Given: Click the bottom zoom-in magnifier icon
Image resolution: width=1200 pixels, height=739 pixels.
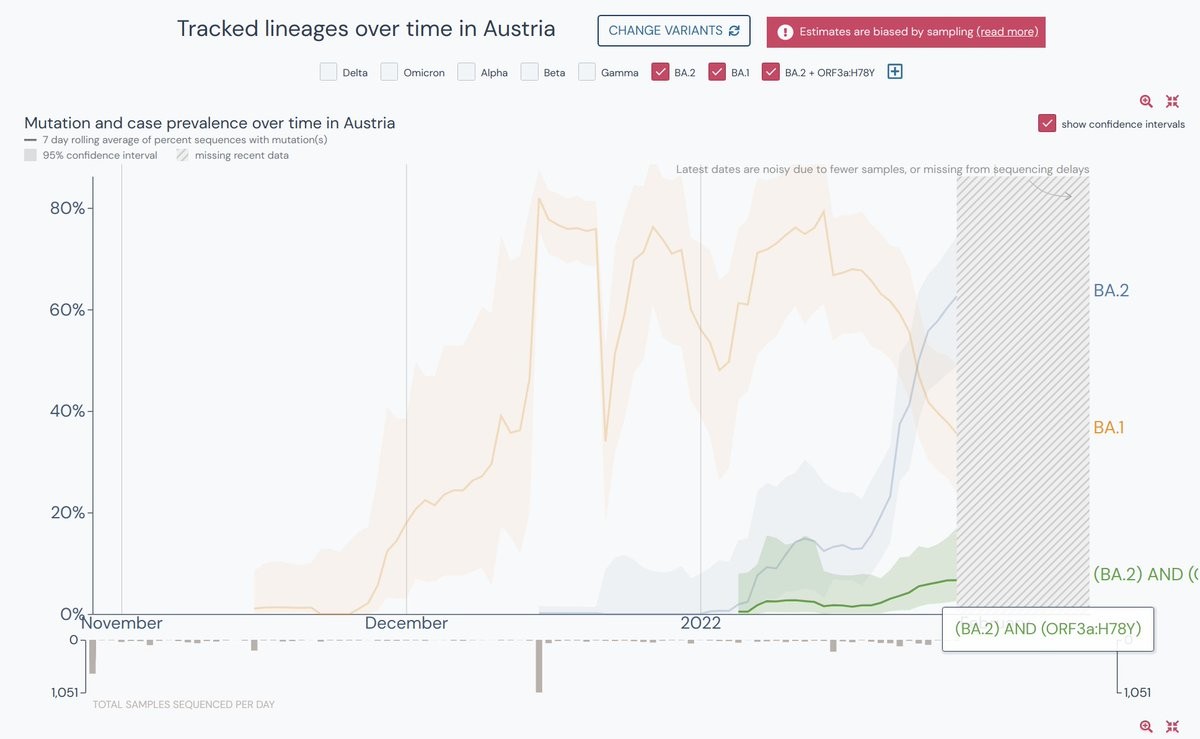Looking at the screenshot, I should pos(1146,727).
